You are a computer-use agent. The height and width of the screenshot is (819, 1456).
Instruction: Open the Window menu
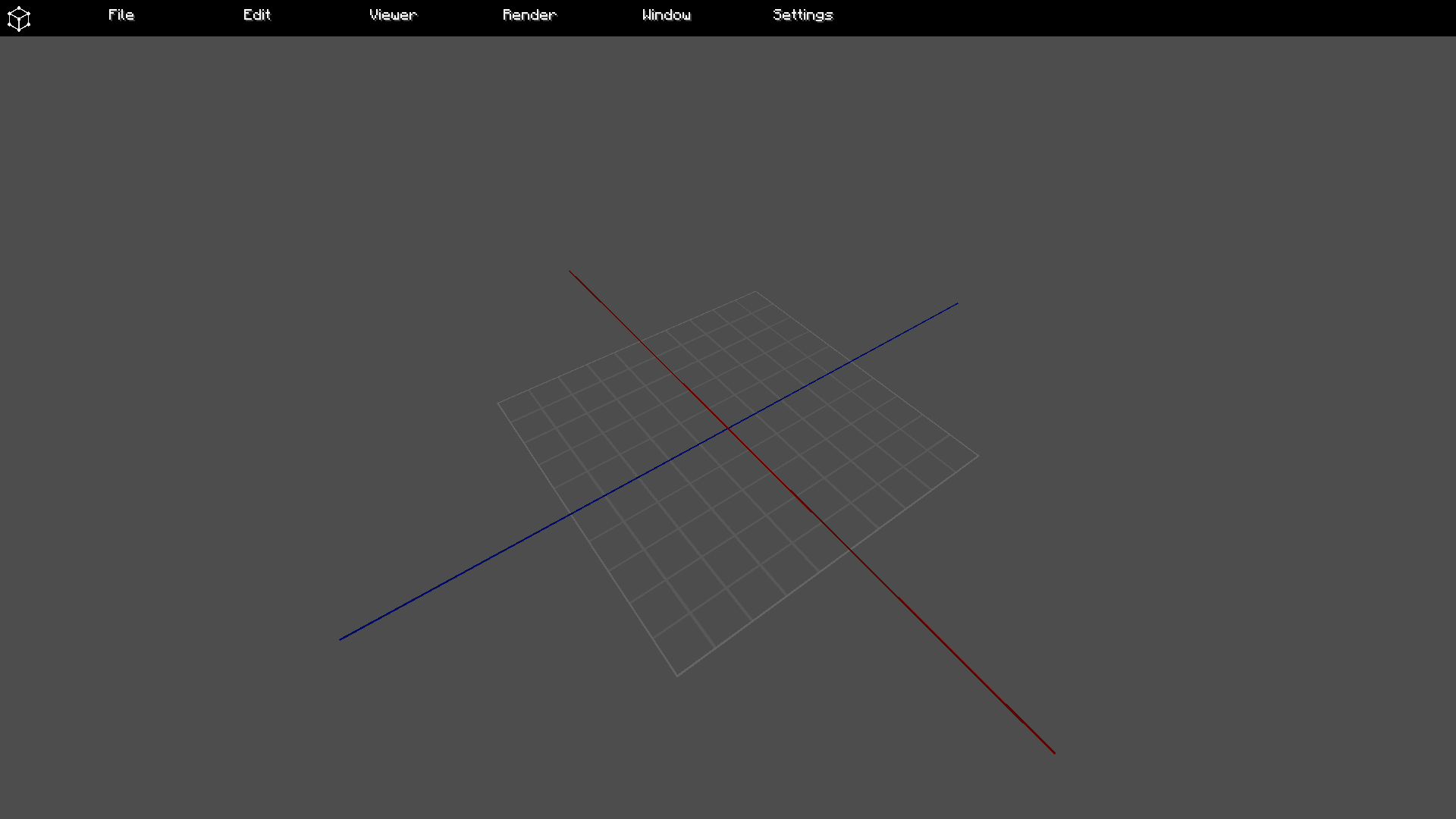(666, 15)
